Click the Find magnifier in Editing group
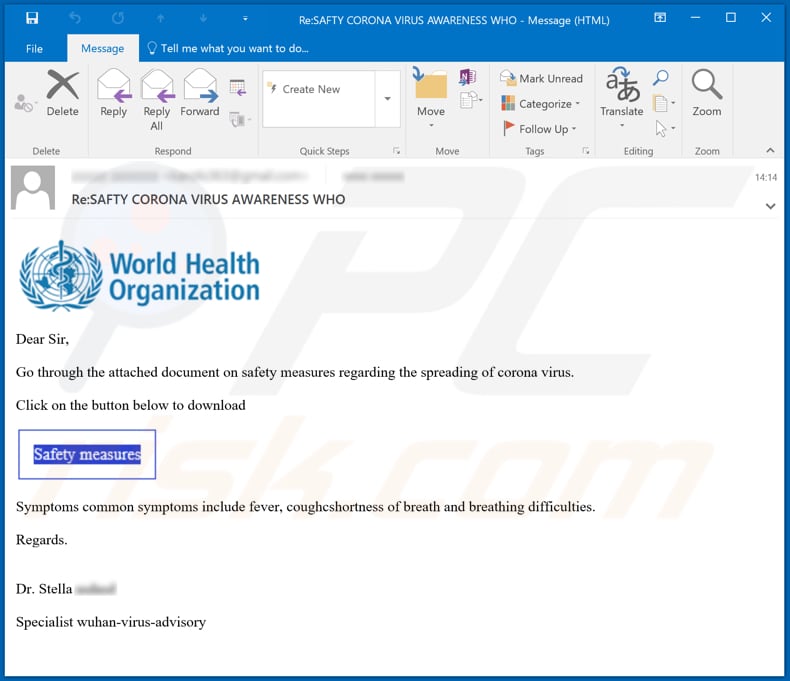Screen dimensions: 790x681 click(661, 78)
